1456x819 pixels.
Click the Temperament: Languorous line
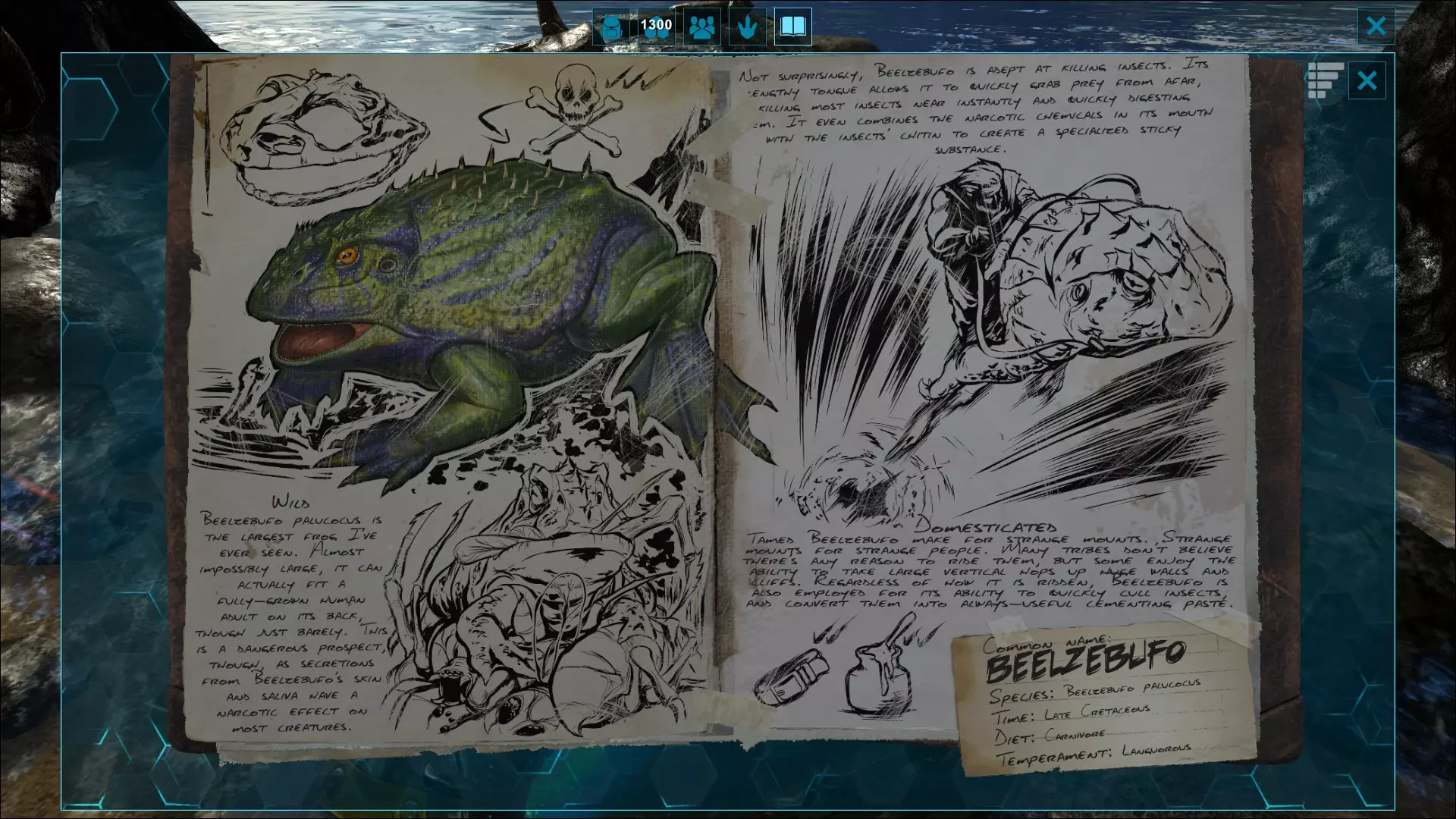pos(1092,754)
